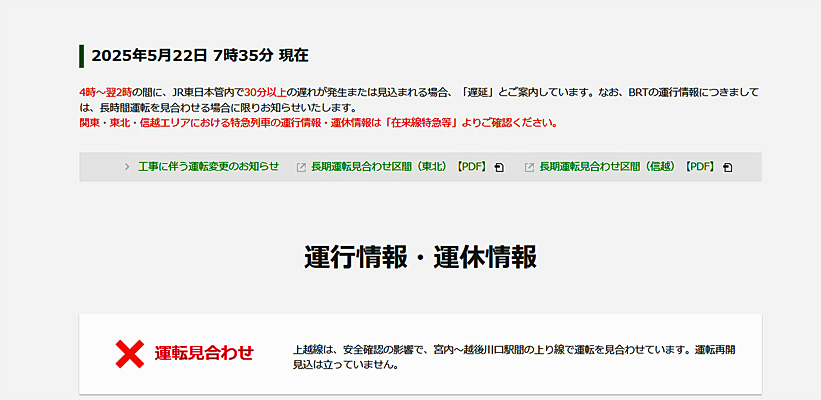Click external-link icon before 長期運転見合わせ区間（東北）
Viewport: 821px width, 400px height.
(x=301, y=168)
